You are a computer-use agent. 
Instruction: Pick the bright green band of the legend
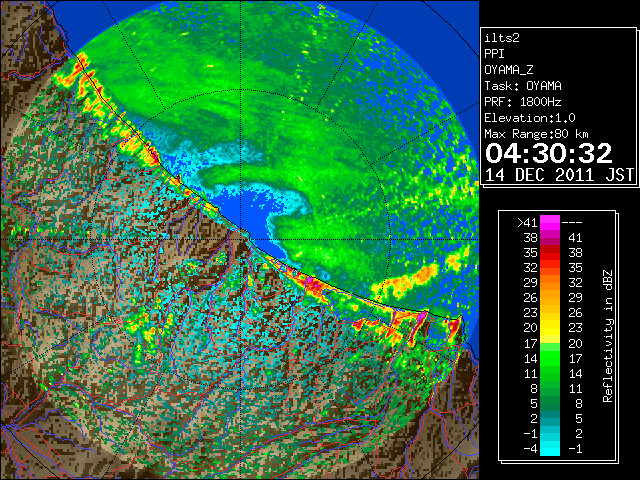(x=550, y=358)
